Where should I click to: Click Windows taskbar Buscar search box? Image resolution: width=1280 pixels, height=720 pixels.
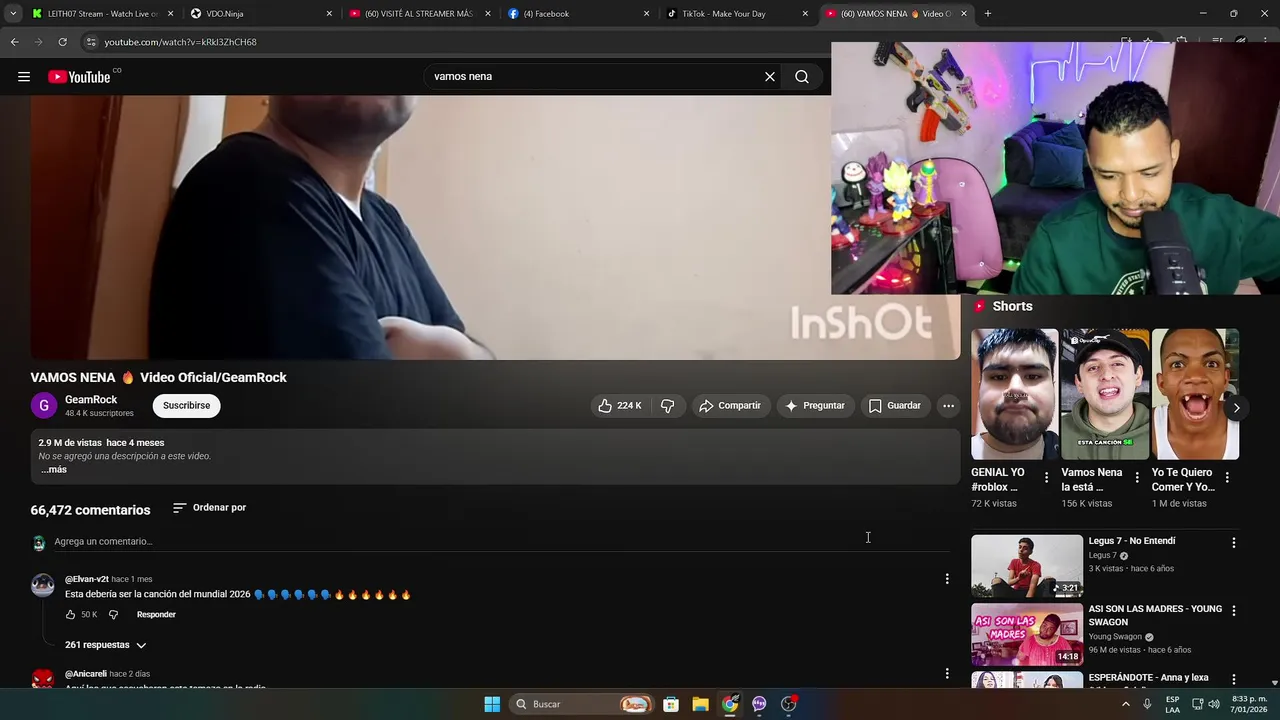pyautogui.click(x=580, y=704)
